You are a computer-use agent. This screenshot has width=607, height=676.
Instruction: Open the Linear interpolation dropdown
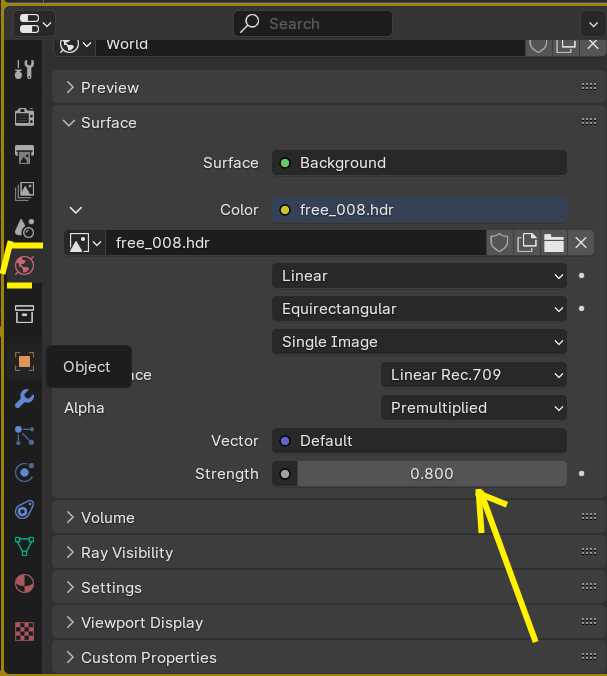[x=418, y=276]
